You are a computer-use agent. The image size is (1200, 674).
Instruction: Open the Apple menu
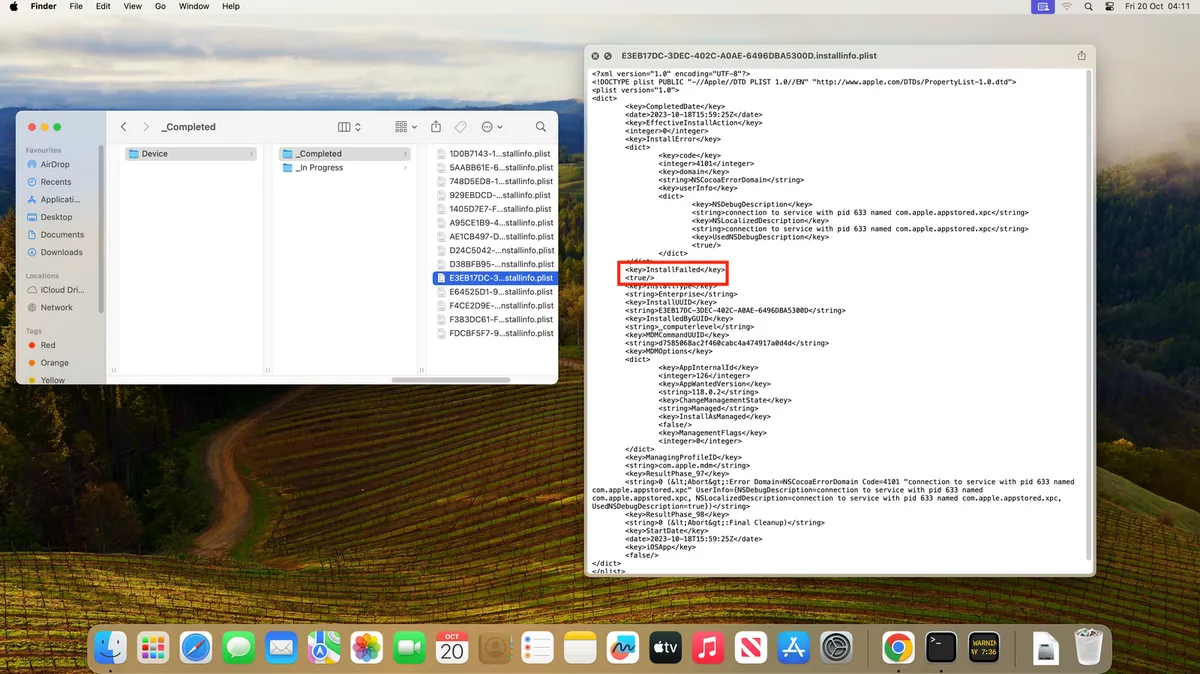(13, 7)
